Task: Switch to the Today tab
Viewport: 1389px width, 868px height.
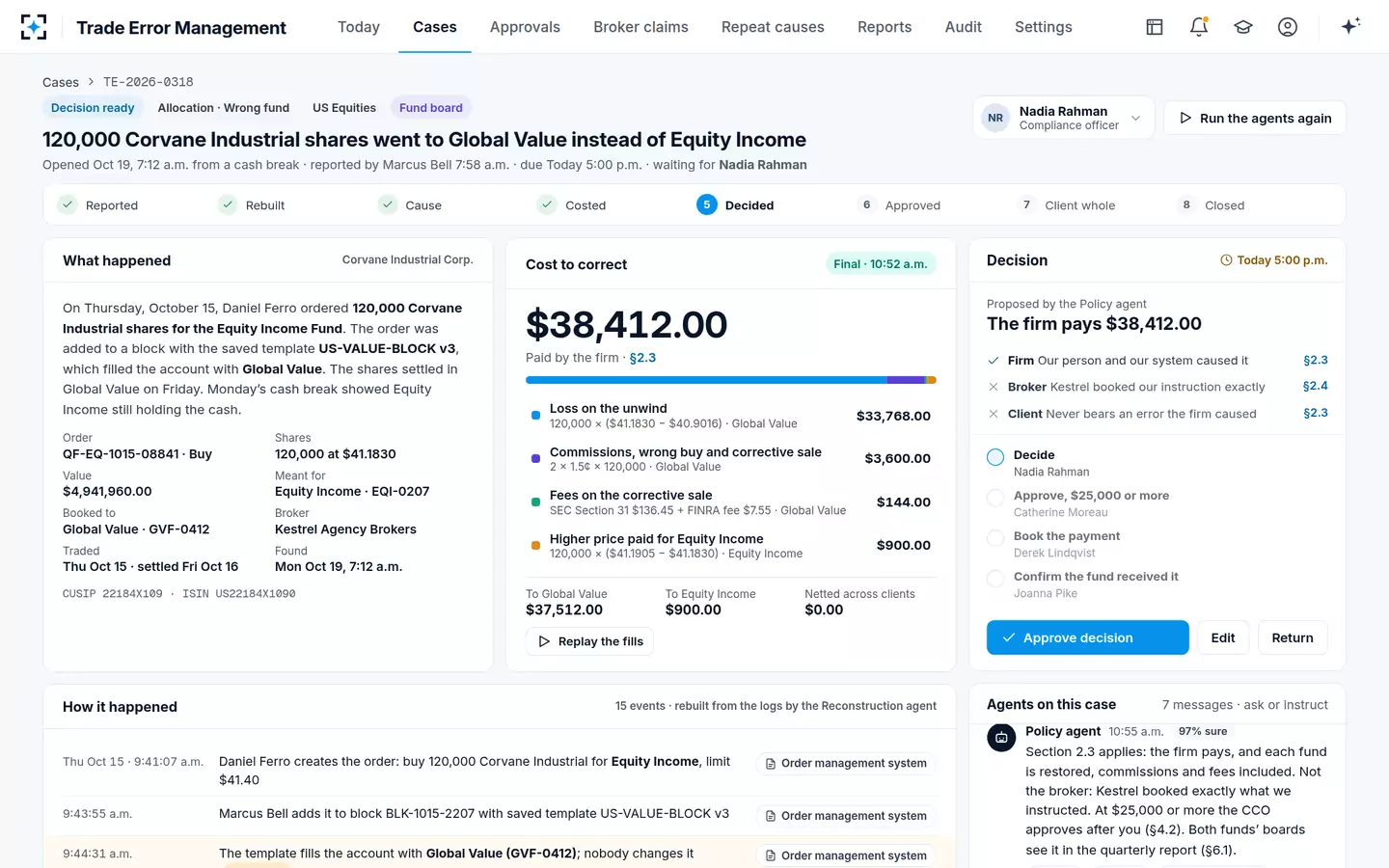Action: coord(359,27)
